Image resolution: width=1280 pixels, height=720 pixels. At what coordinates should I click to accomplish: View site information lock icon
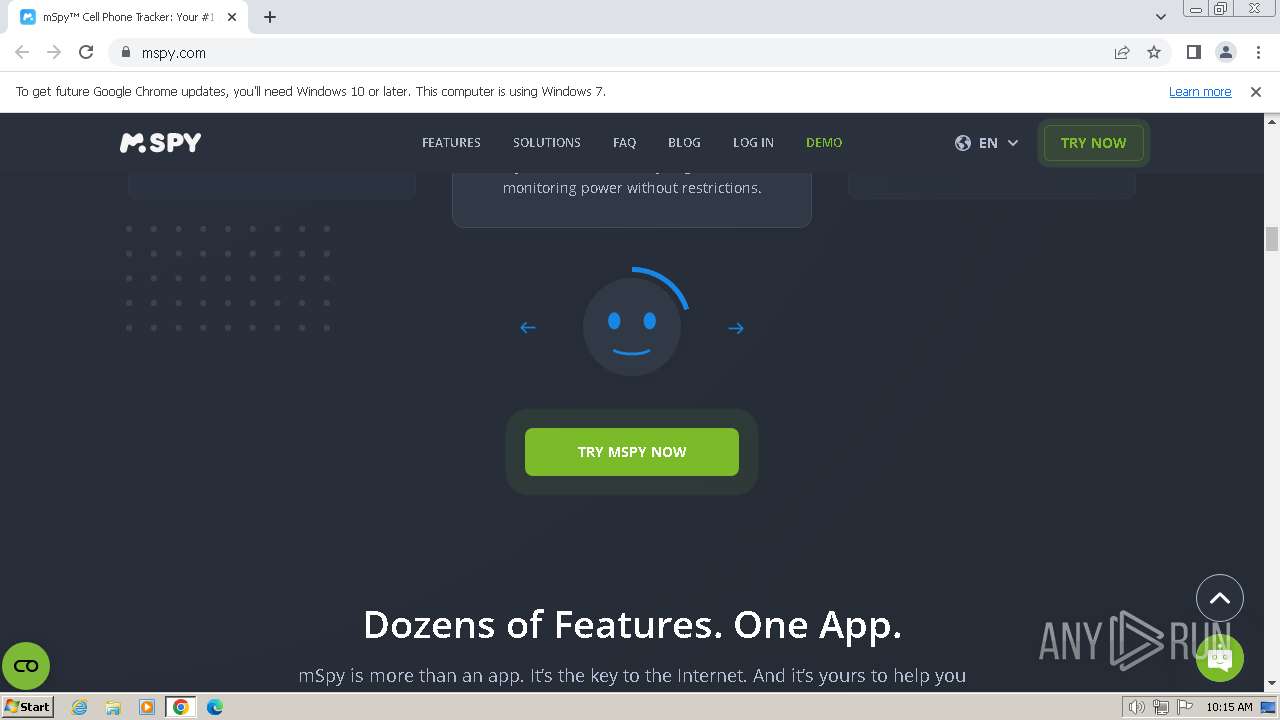click(x=125, y=53)
